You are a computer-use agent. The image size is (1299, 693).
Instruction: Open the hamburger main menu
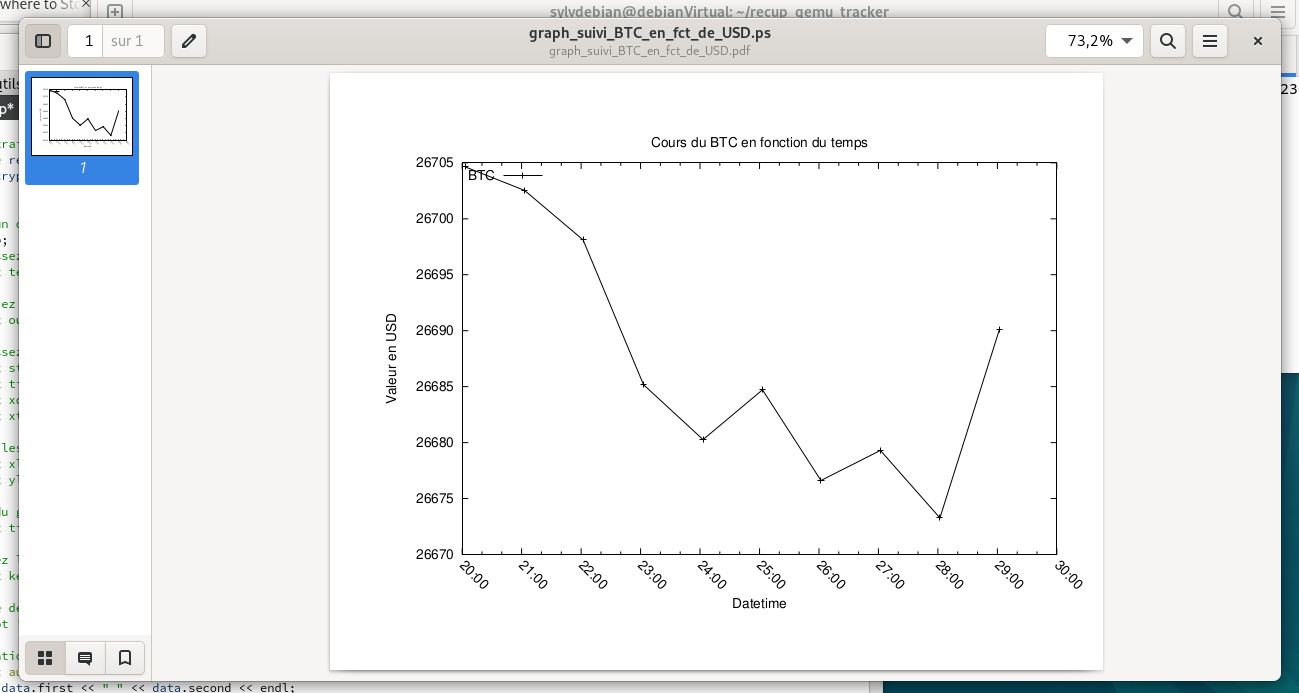point(1209,41)
